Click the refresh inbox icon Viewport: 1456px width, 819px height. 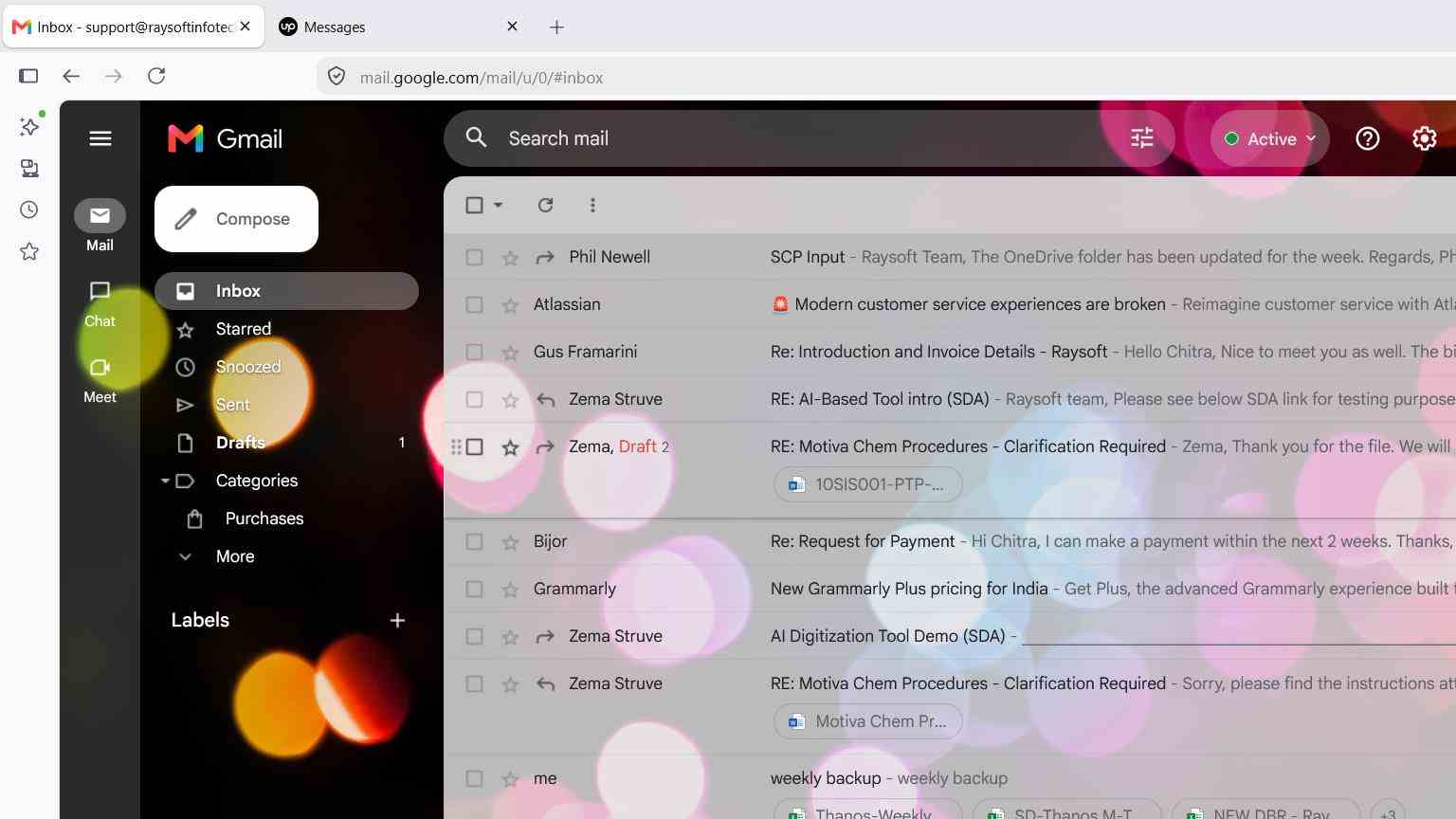pos(545,205)
